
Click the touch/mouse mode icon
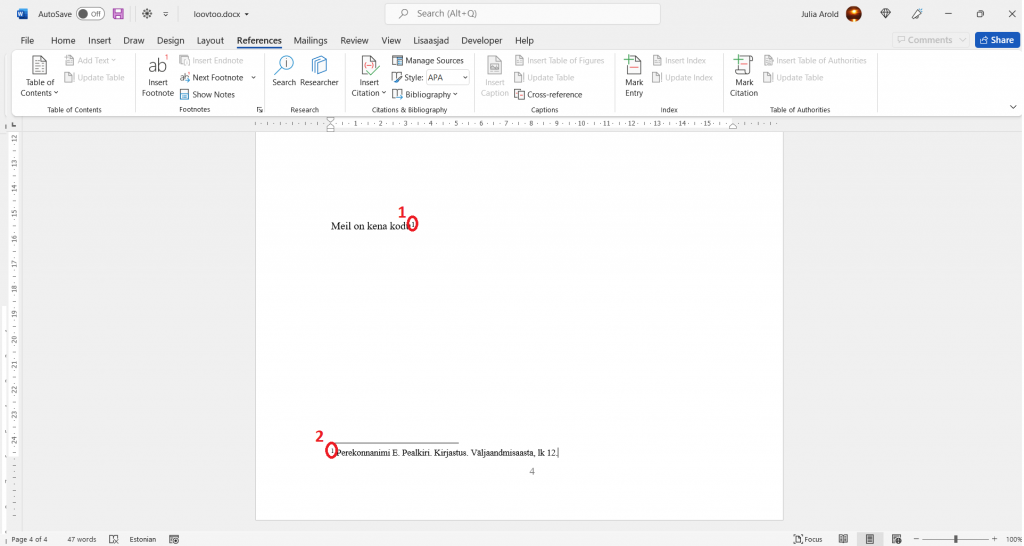(147, 14)
